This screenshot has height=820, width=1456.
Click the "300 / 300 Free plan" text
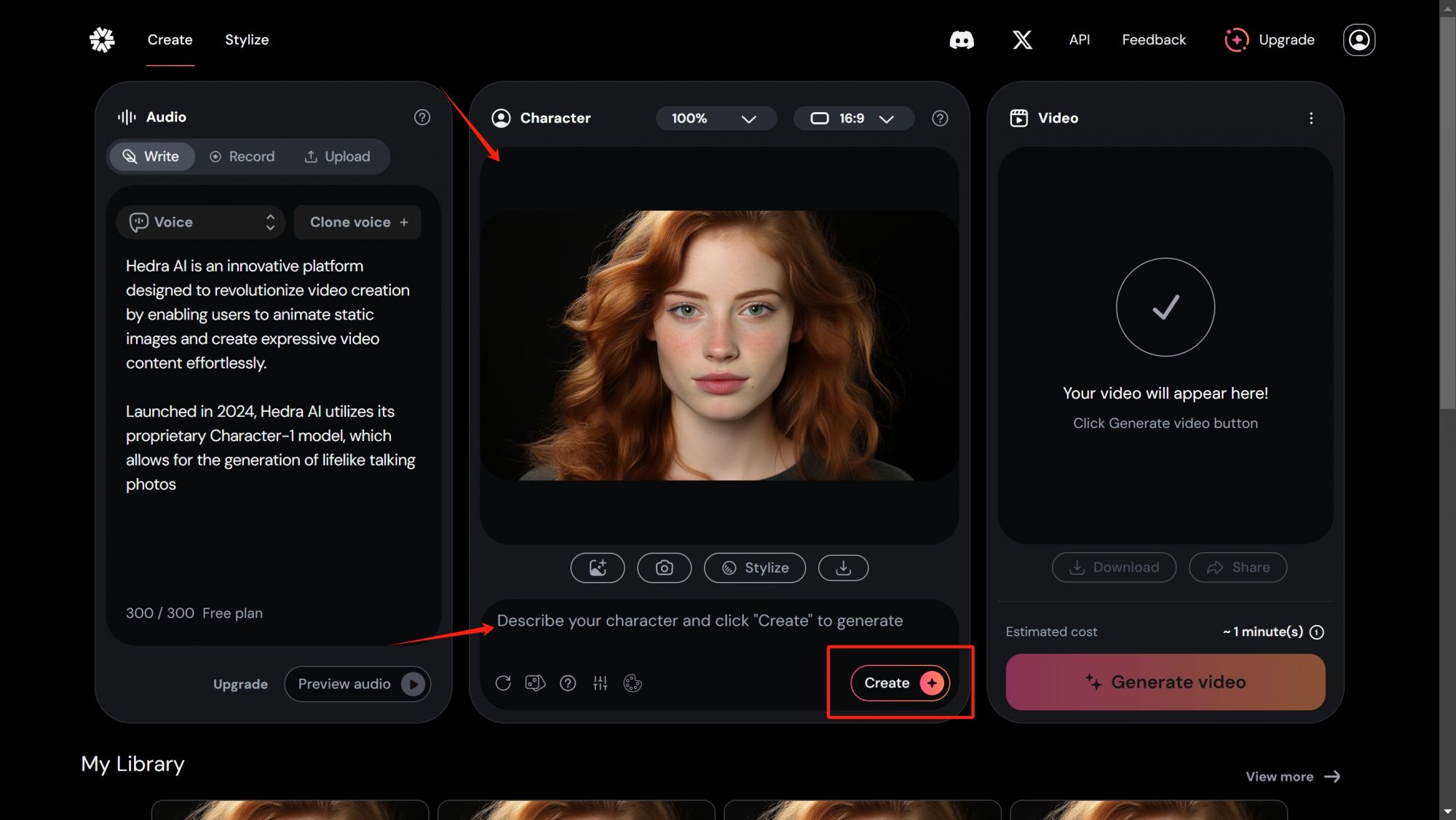coord(194,613)
